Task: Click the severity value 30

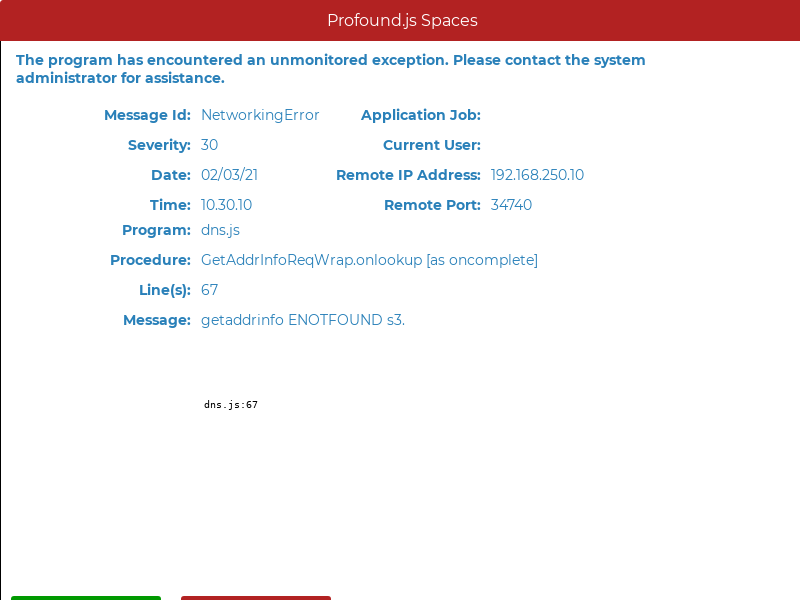Action: (x=209, y=145)
